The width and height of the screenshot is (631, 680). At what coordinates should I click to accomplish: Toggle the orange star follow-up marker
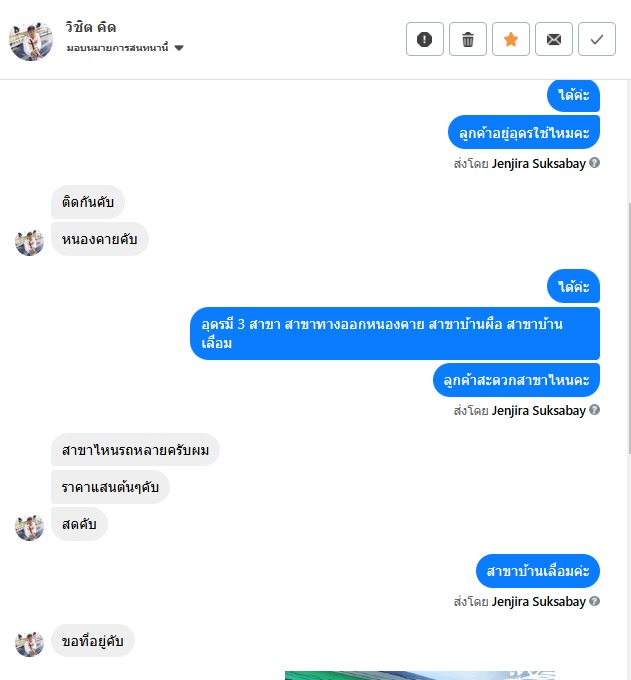click(510, 39)
